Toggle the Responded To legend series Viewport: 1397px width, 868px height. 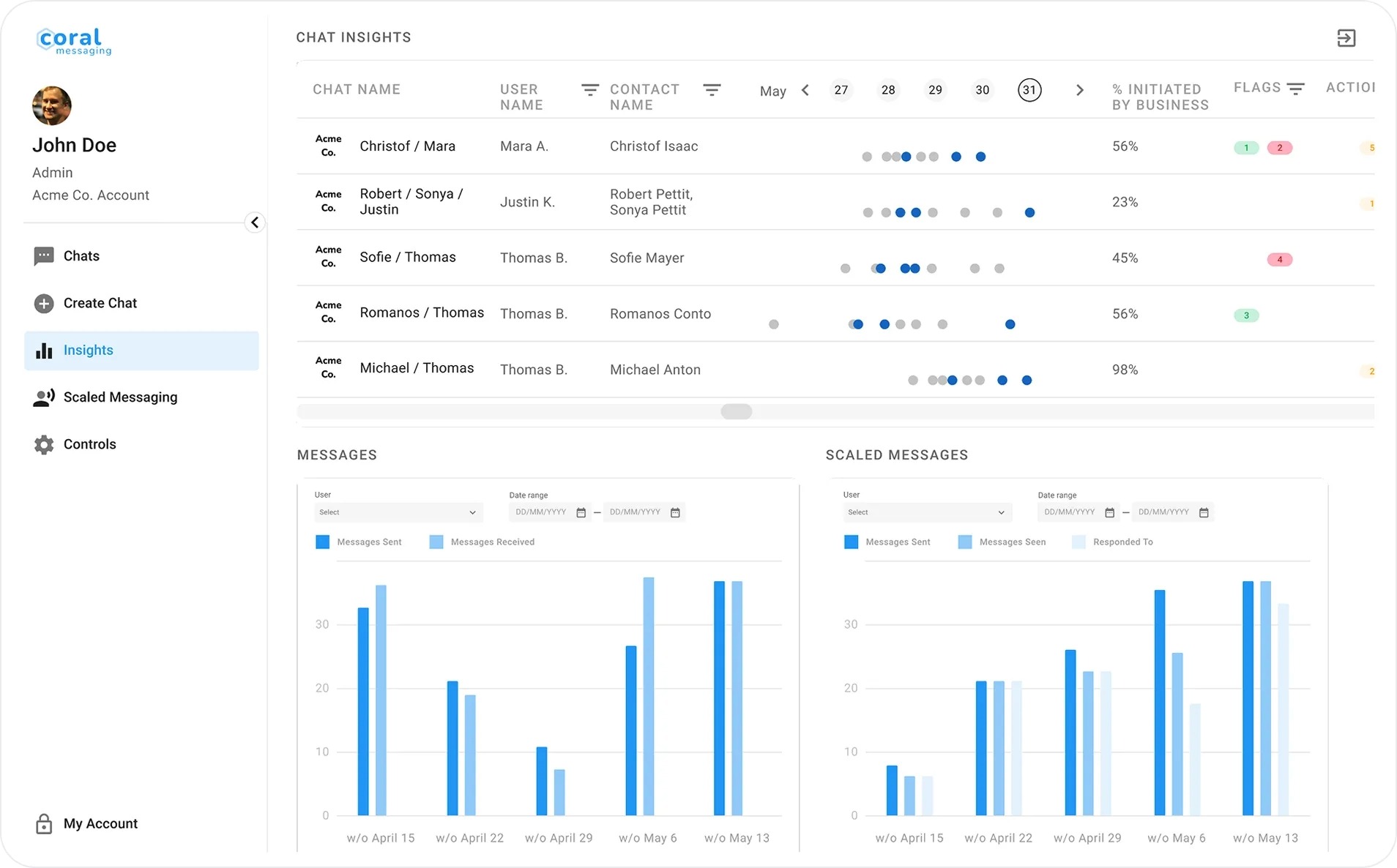pyautogui.click(x=1079, y=542)
